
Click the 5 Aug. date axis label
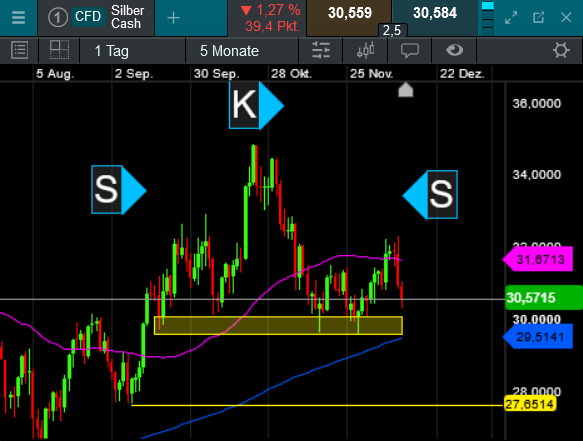55,74
